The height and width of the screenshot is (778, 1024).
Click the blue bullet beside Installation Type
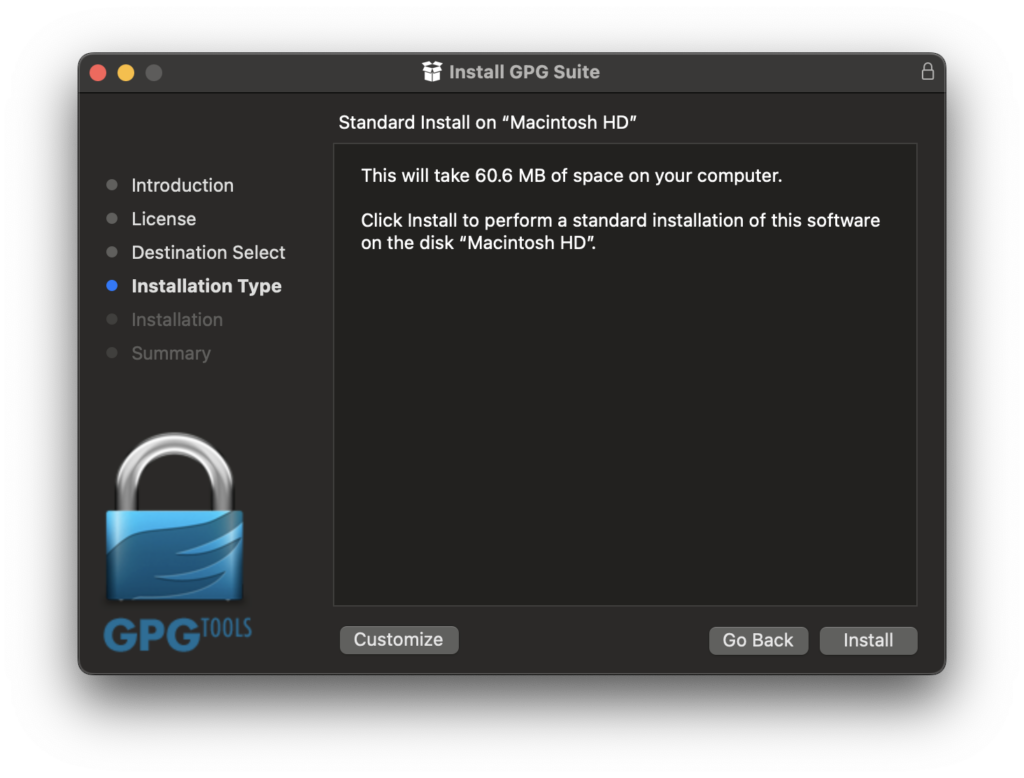(112, 286)
